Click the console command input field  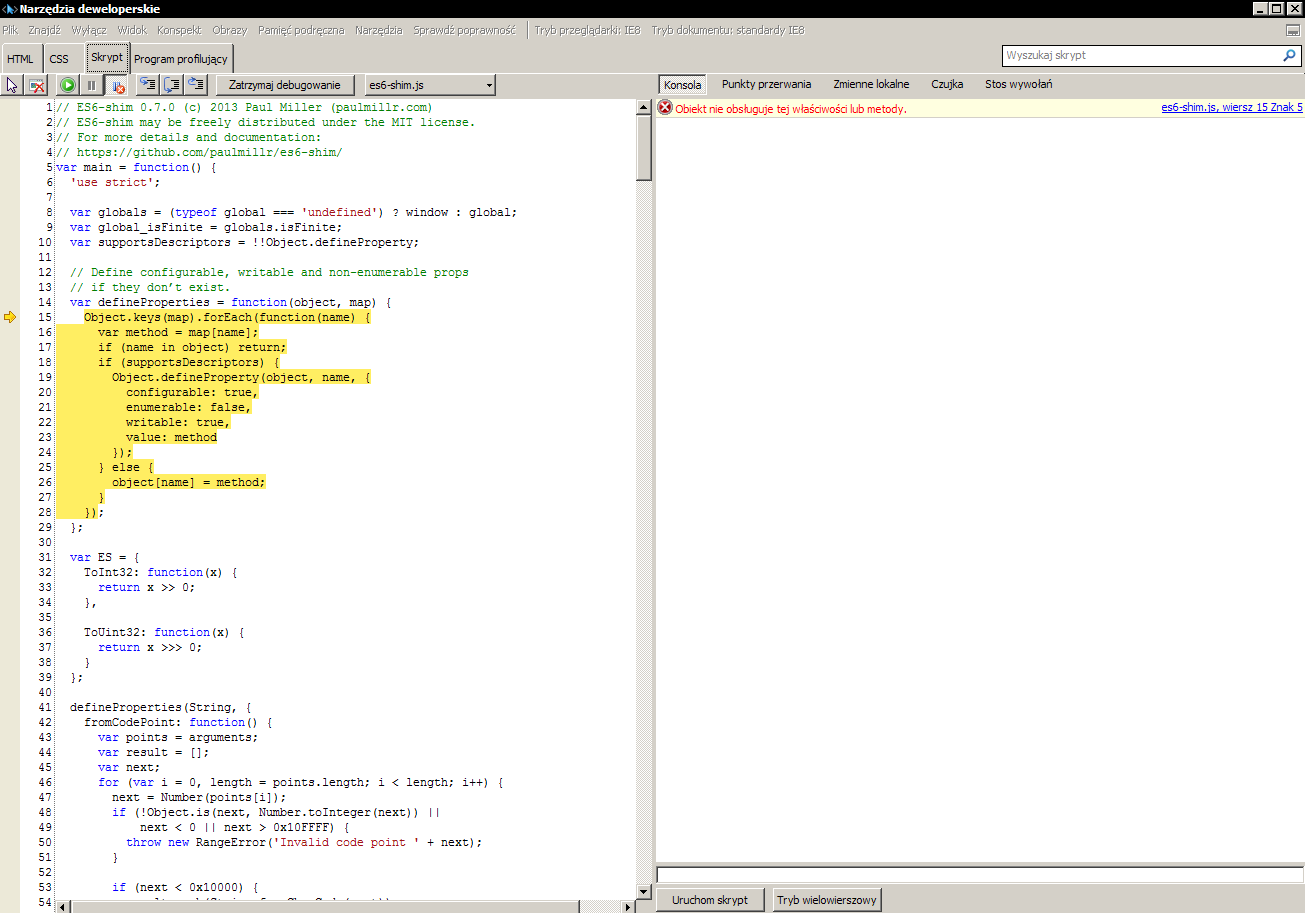[x=980, y=875]
